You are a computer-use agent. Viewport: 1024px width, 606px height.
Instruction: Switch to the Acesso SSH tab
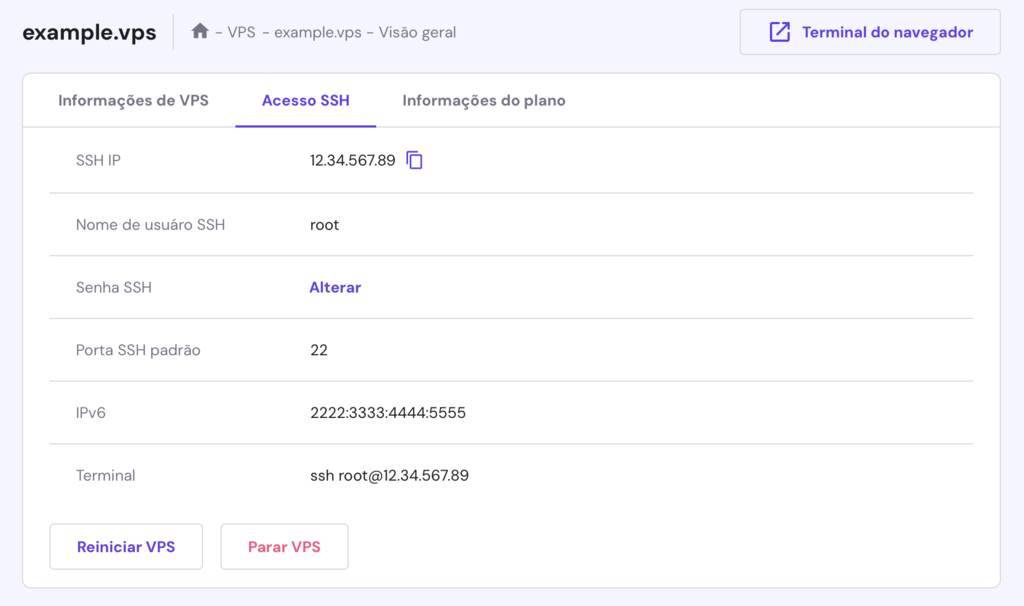(305, 100)
